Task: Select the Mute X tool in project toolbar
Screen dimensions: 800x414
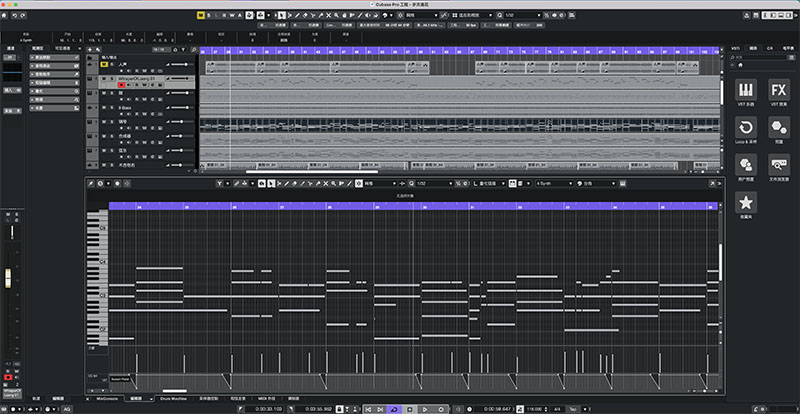Action: (x=329, y=15)
